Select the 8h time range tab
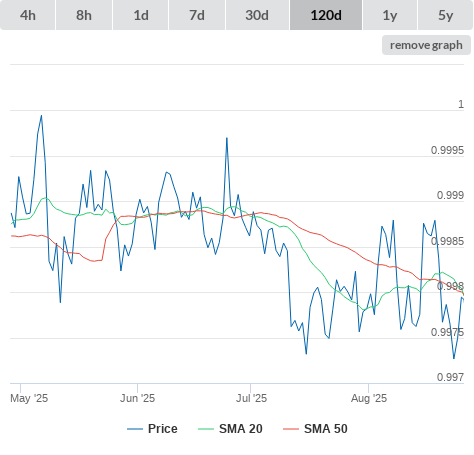 point(84,15)
